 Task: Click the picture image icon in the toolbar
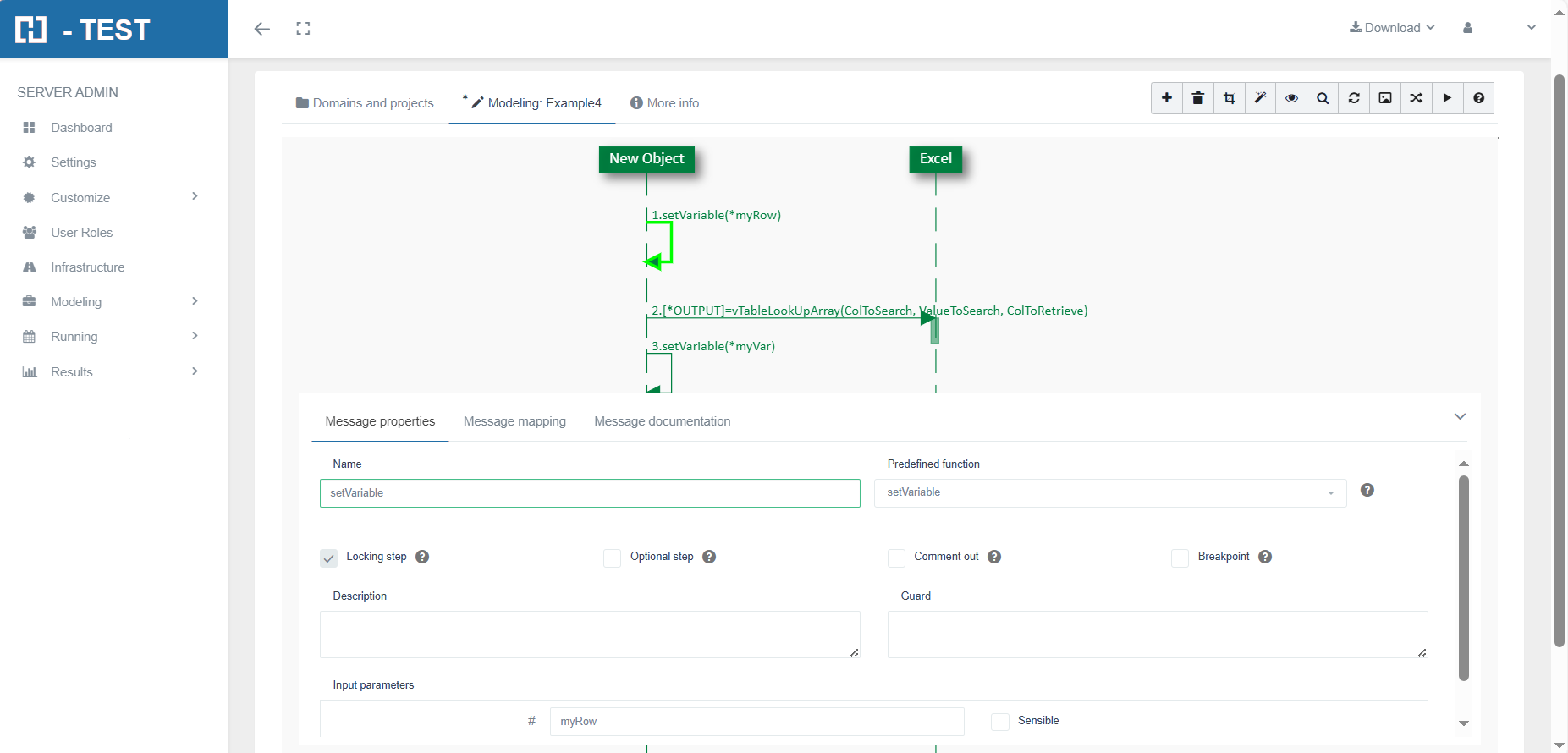coord(1385,98)
